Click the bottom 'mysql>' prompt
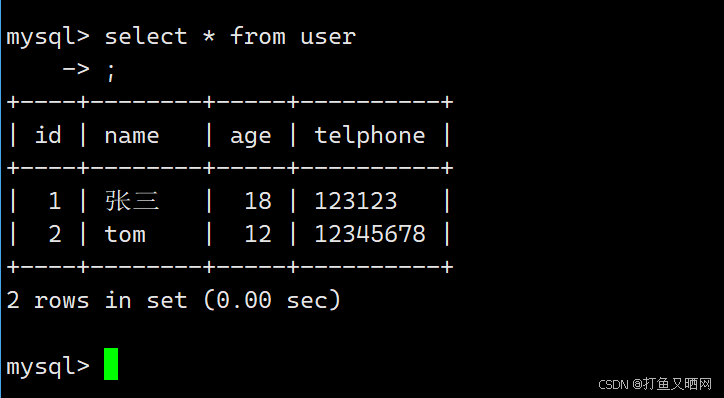 click(x=48, y=366)
